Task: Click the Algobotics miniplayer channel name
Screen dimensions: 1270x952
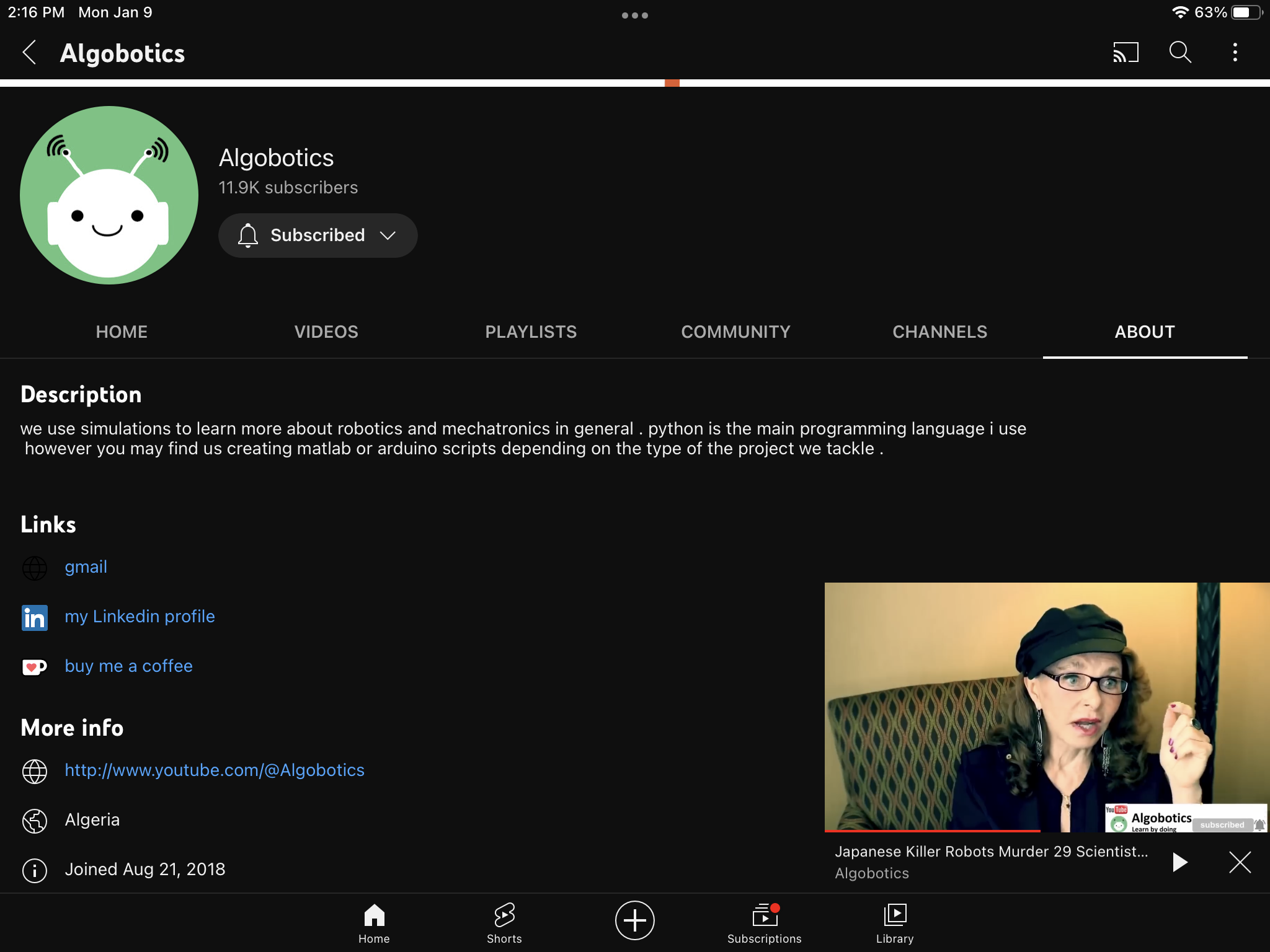Action: point(872,873)
